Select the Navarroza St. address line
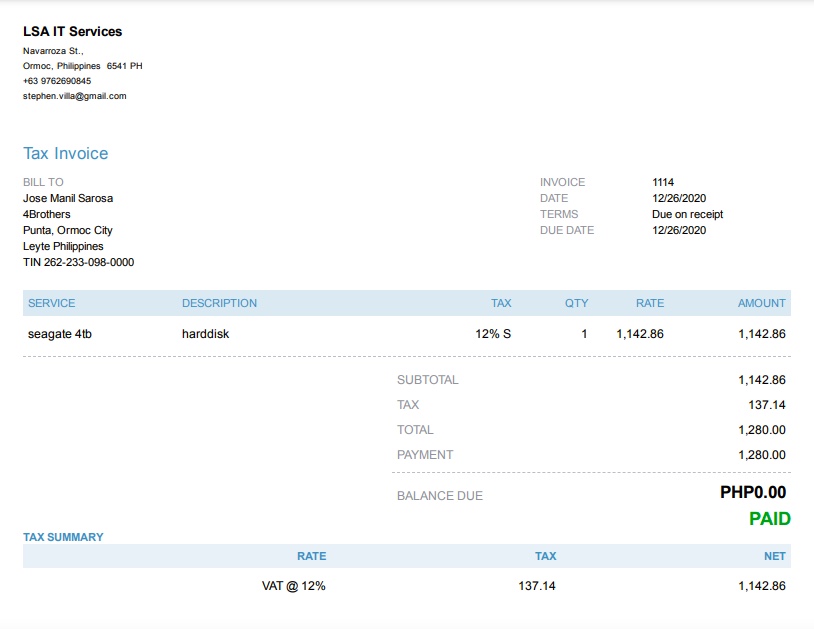The width and height of the screenshot is (814, 629). click(53, 51)
